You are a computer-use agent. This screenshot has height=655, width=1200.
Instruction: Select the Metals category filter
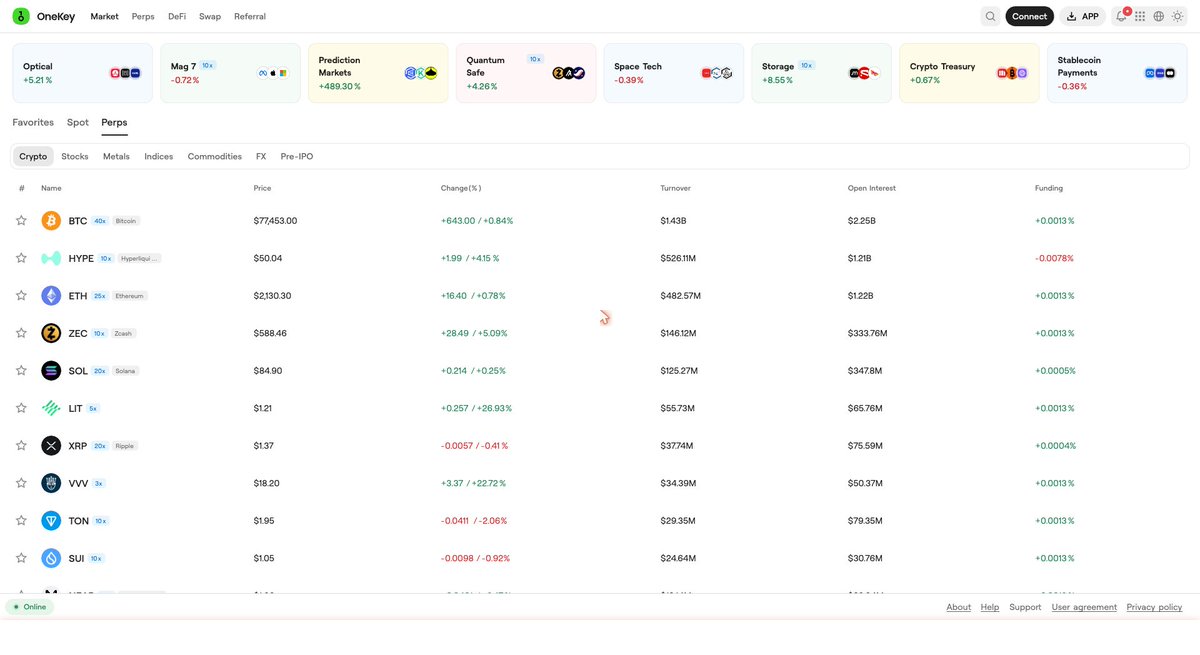point(116,156)
